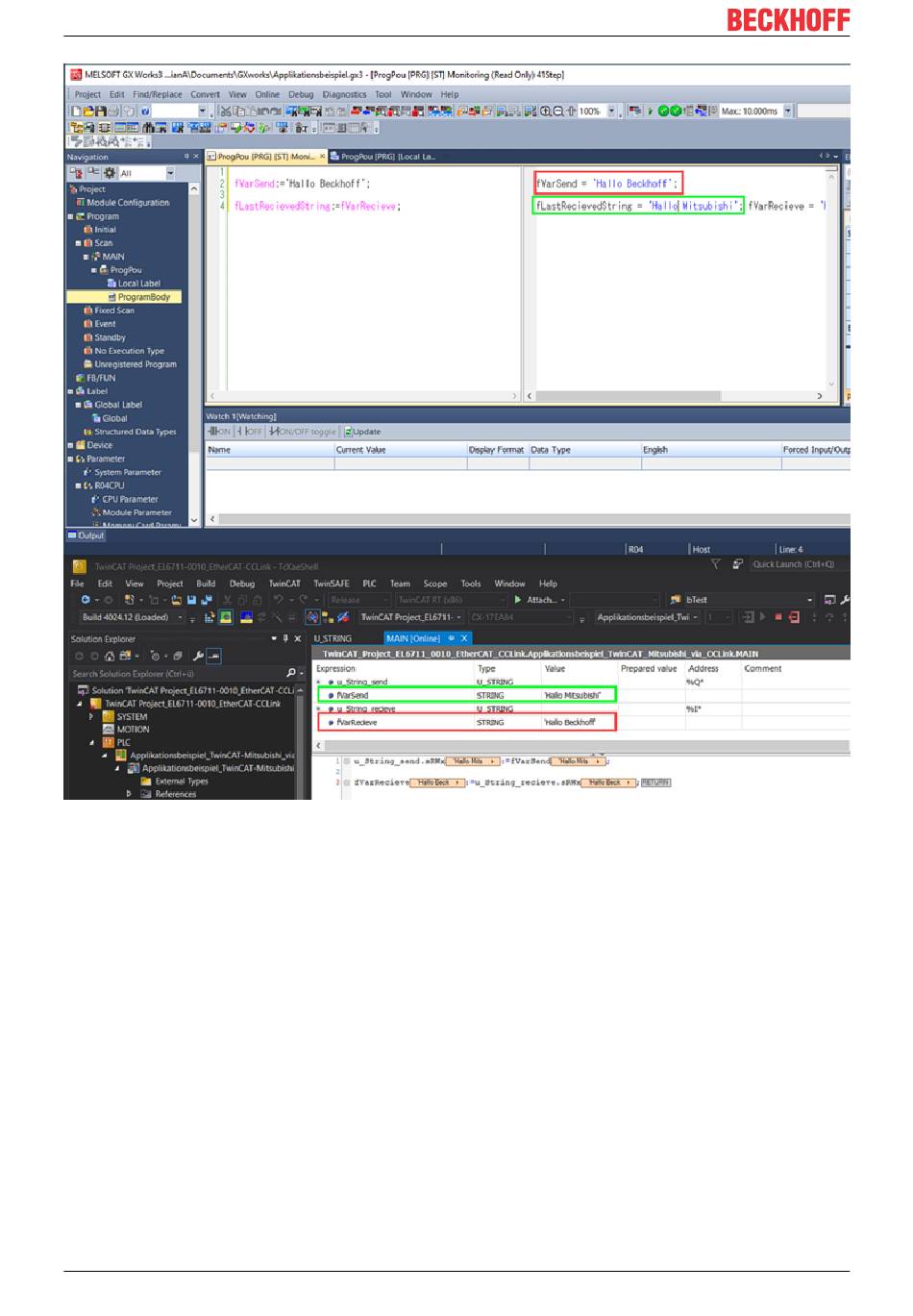Screen dimensions: 913x1316
Task: Click the red Stop square icon in TwinCAT toolbar
Action: point(779,617)
